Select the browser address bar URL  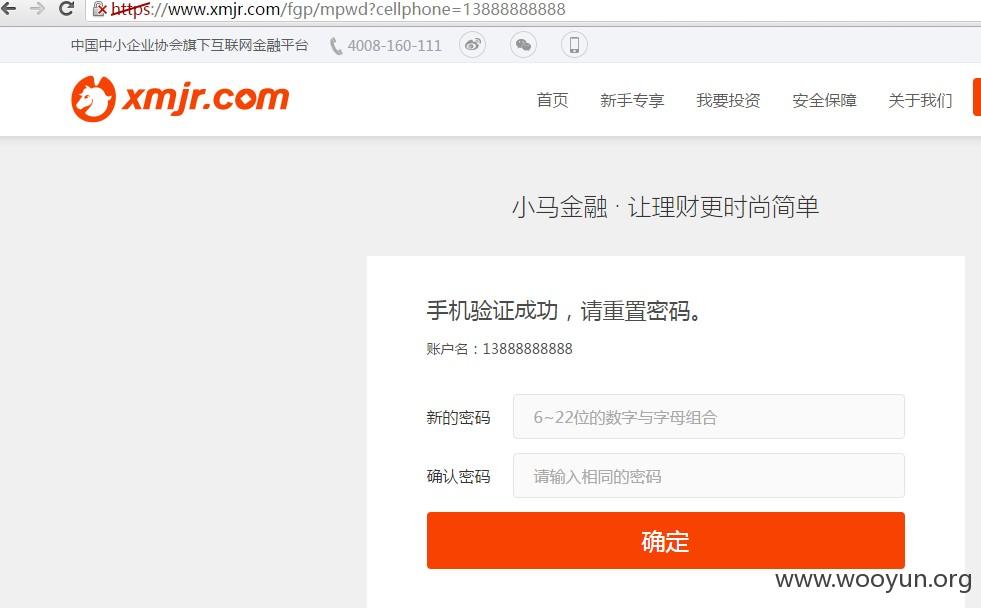pyautogui.click(x=338, y=9)
